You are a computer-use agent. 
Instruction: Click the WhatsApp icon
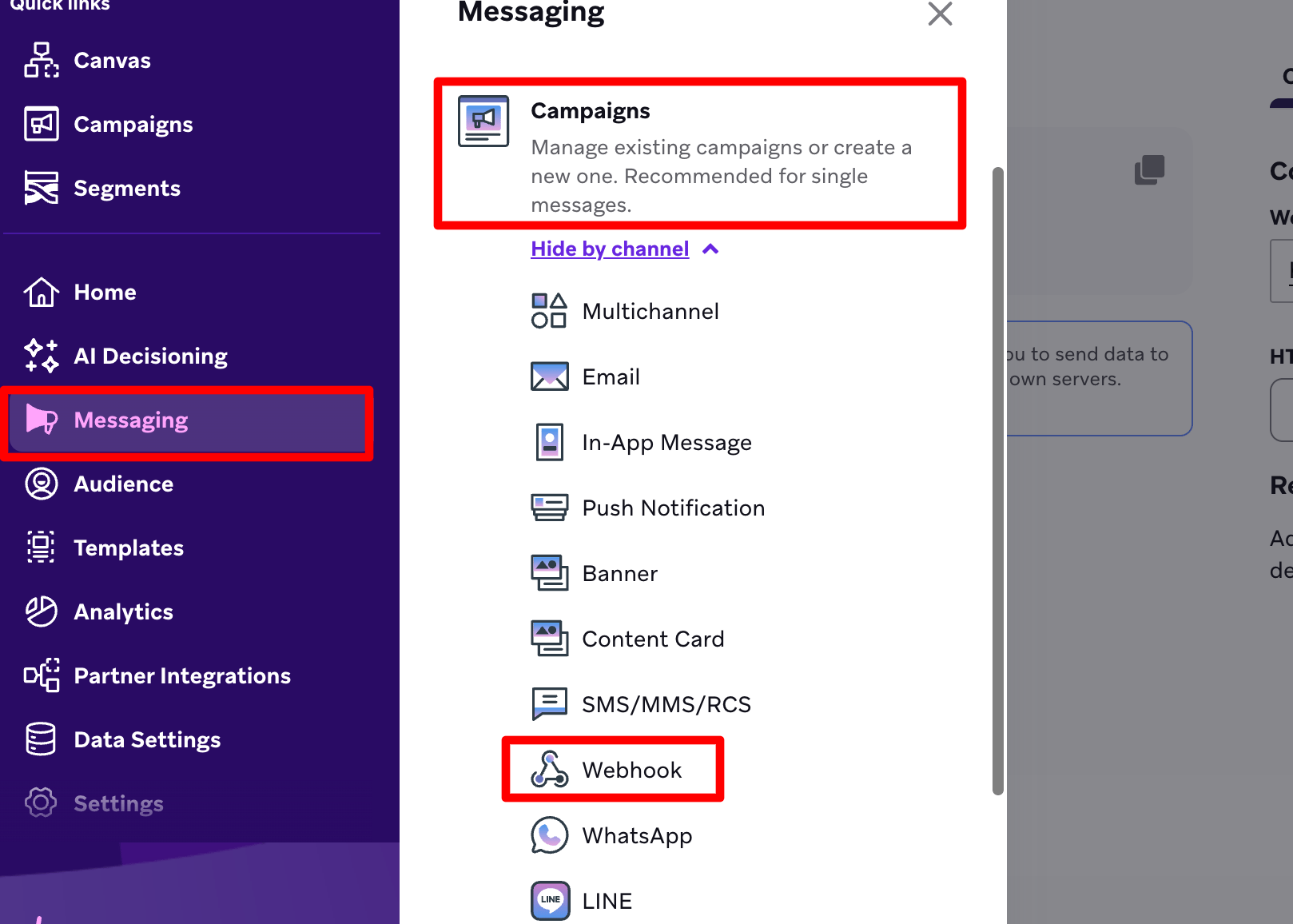(x=550, y=835)
